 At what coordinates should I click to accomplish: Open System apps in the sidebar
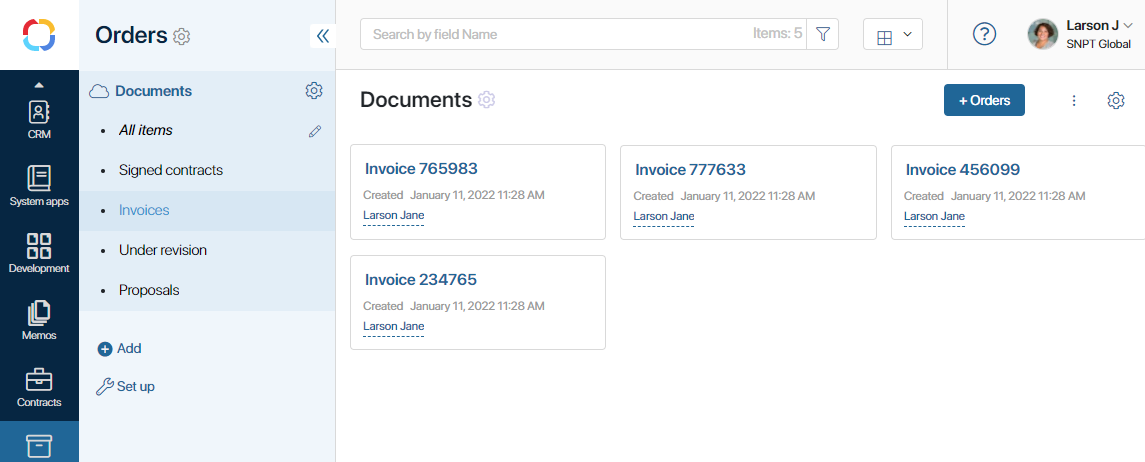pyautogui.click(x=39, y=185)
